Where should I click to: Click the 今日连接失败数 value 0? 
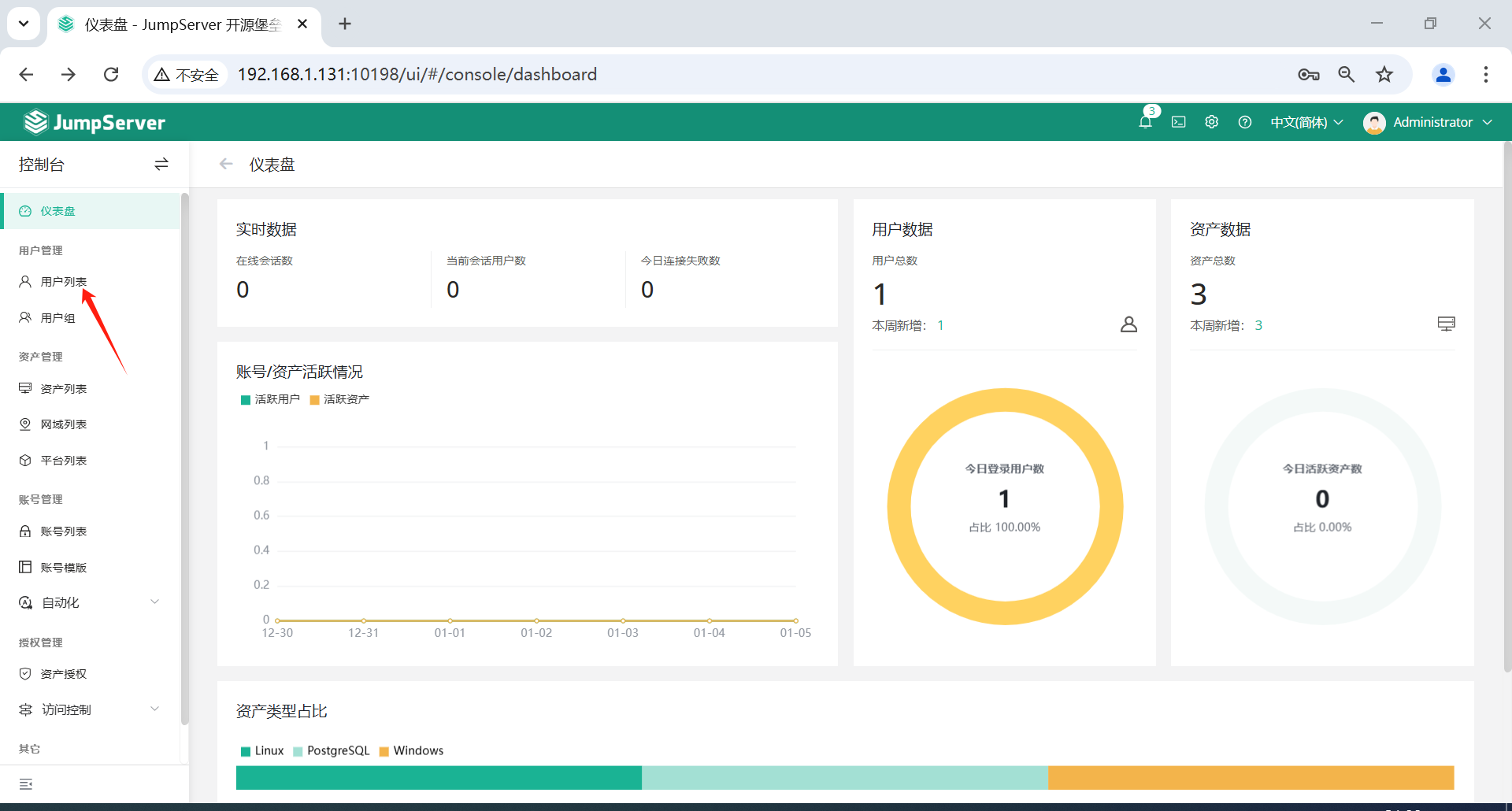click(x=647, y=290)
